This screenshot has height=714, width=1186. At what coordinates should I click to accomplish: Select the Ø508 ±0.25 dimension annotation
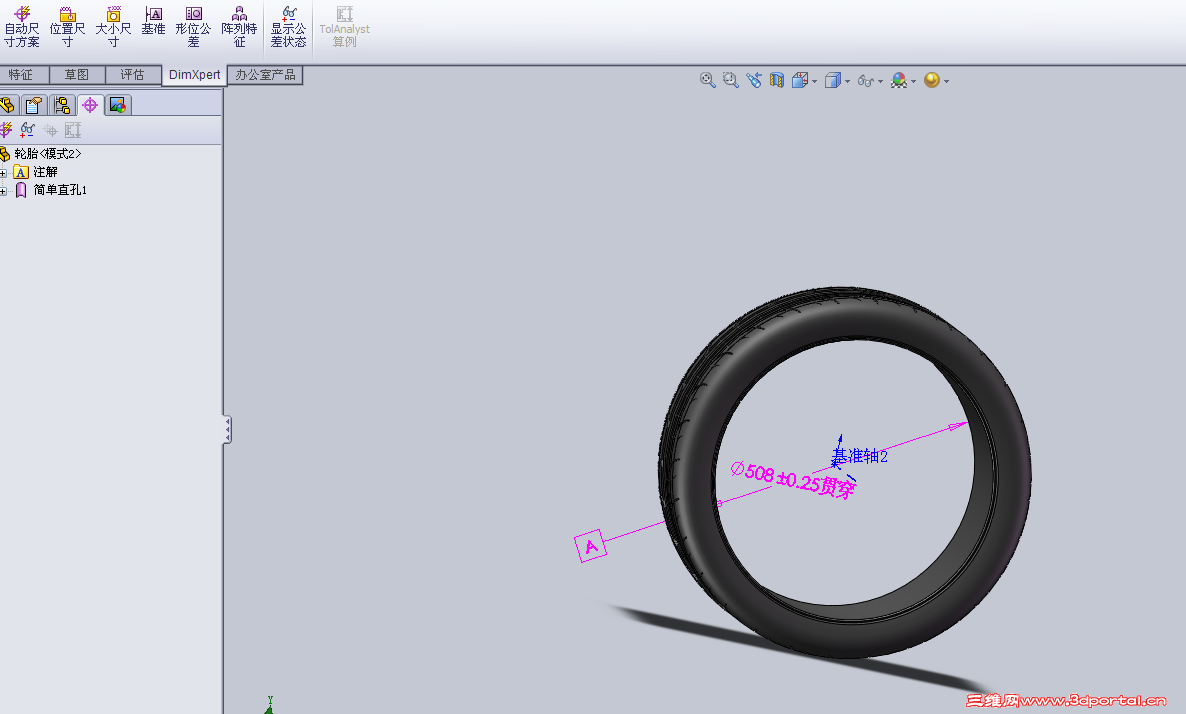click(793, 480)
